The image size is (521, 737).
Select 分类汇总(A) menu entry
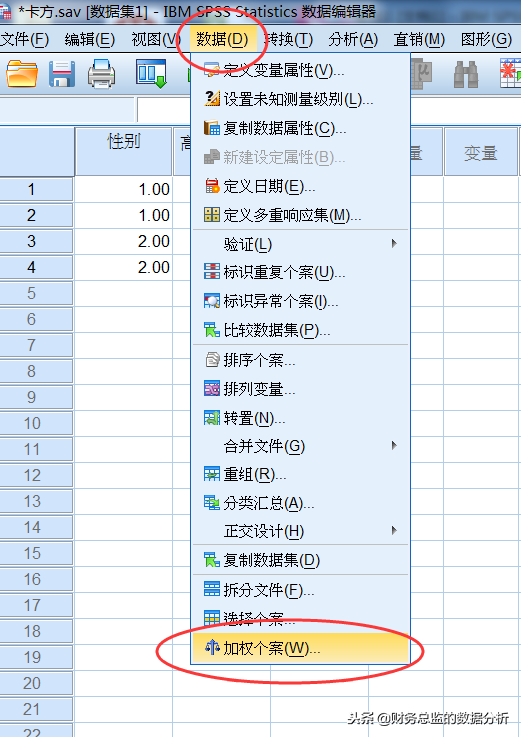[300, 503]
